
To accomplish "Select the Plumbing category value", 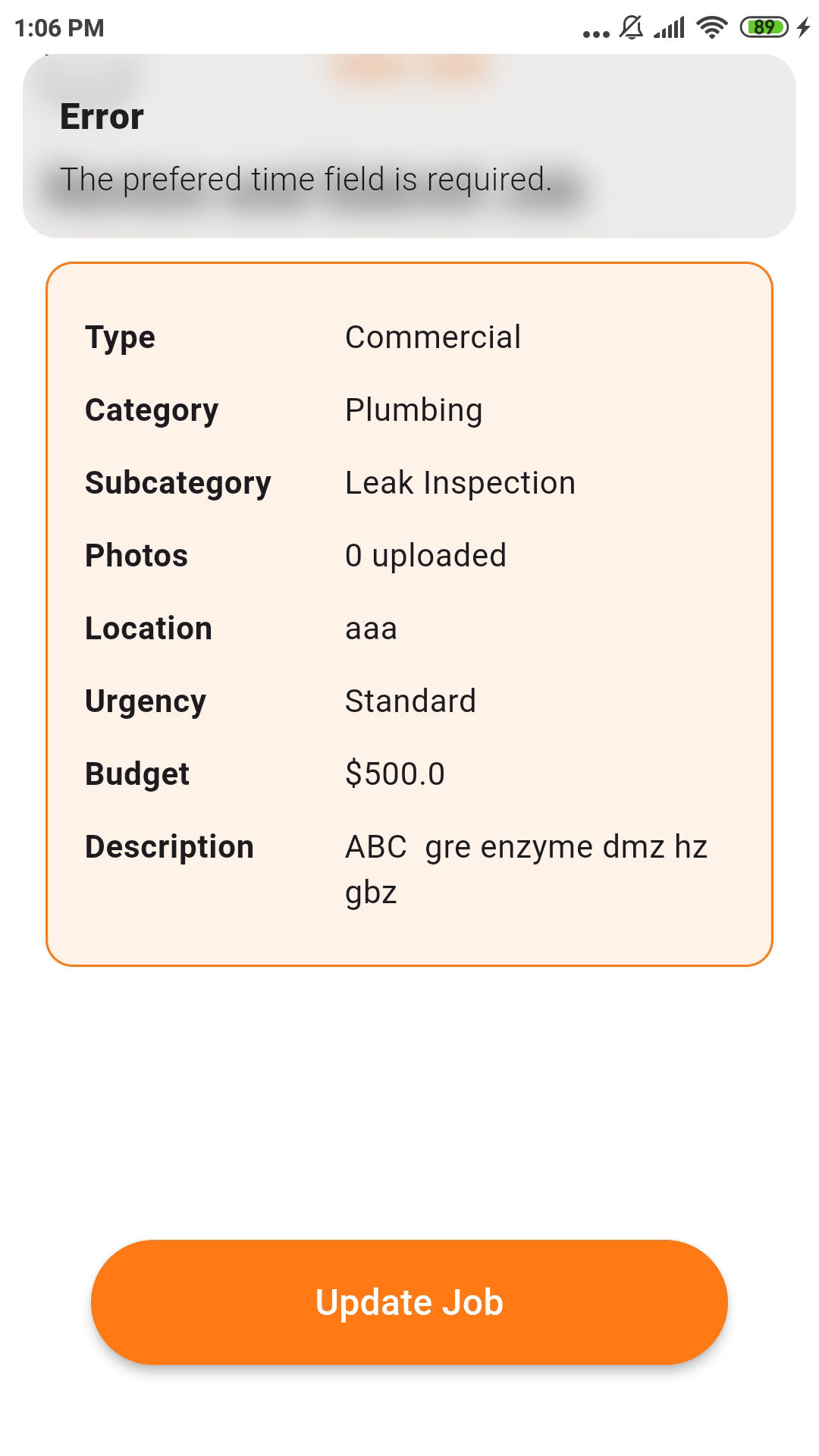I will click(x=414, y=410).
